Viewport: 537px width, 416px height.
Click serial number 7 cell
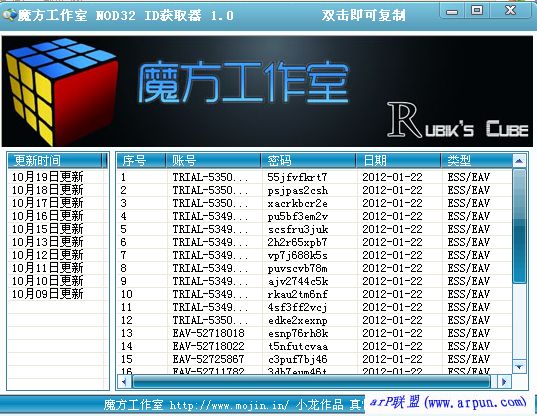pyautogui.click(x=123, y=255)
